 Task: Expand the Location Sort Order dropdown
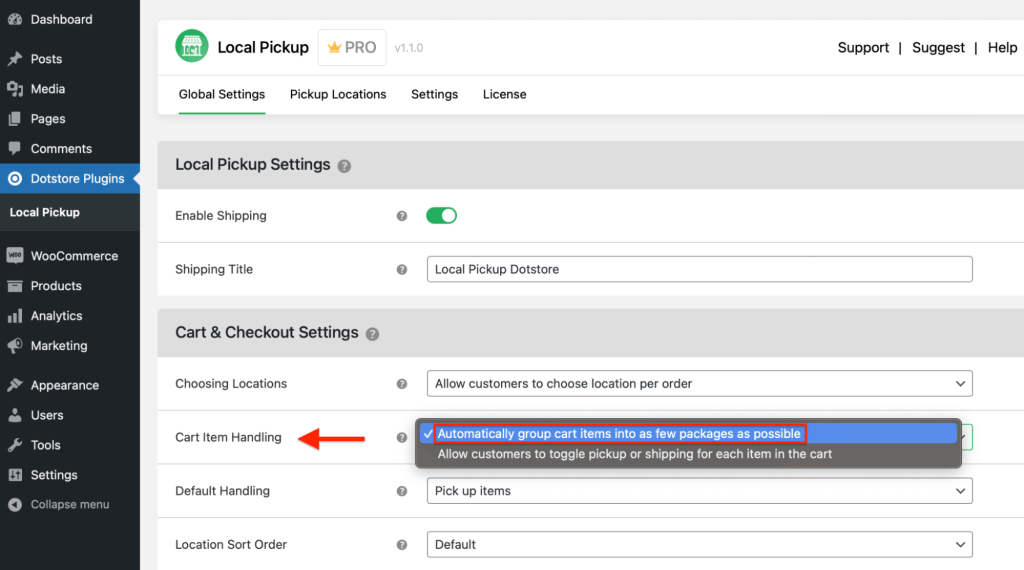pyautogui.click(x=699, y=545)
